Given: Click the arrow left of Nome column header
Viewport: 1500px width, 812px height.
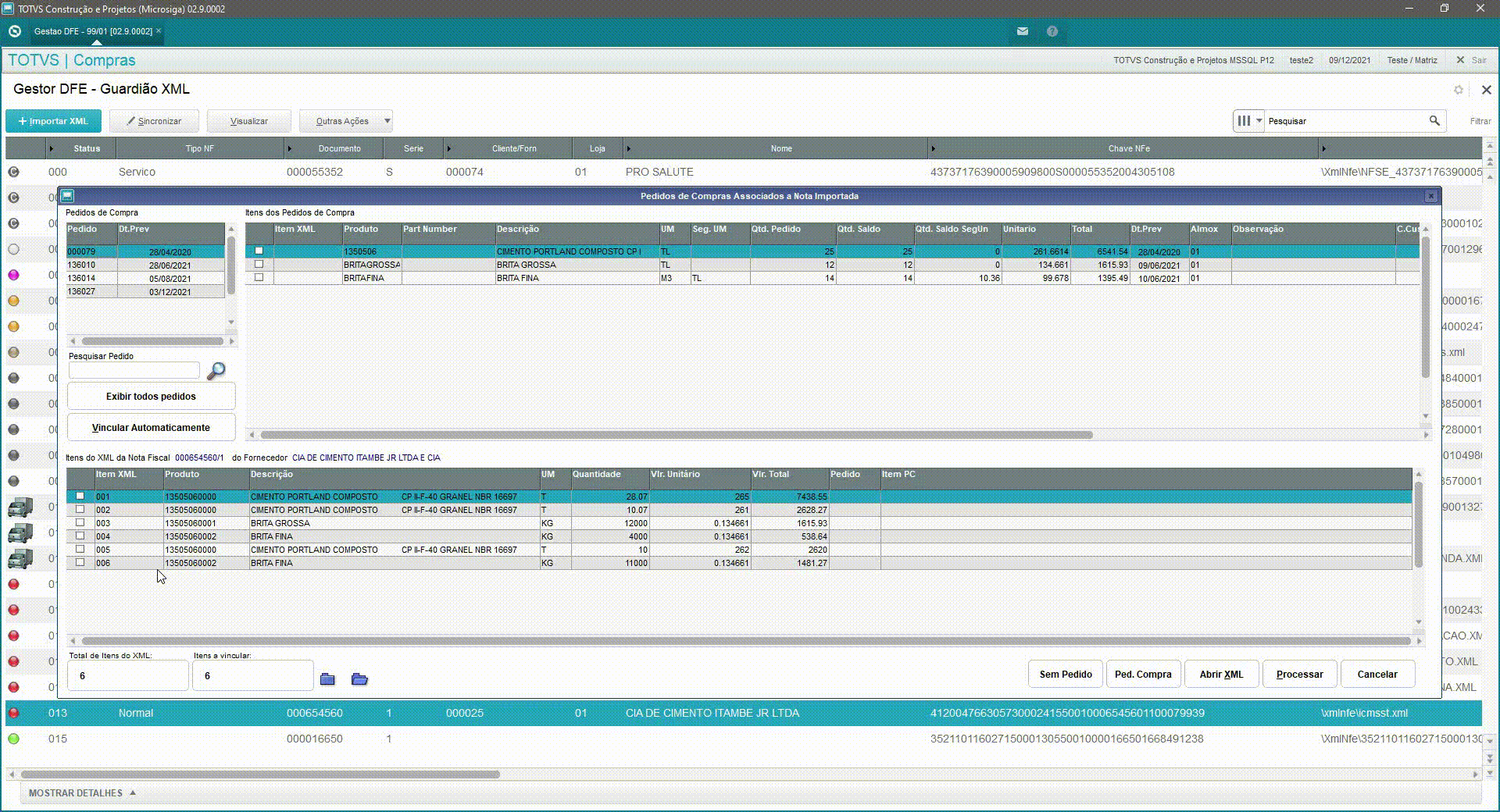Looking at the screenshot, I should coord(628,148).
